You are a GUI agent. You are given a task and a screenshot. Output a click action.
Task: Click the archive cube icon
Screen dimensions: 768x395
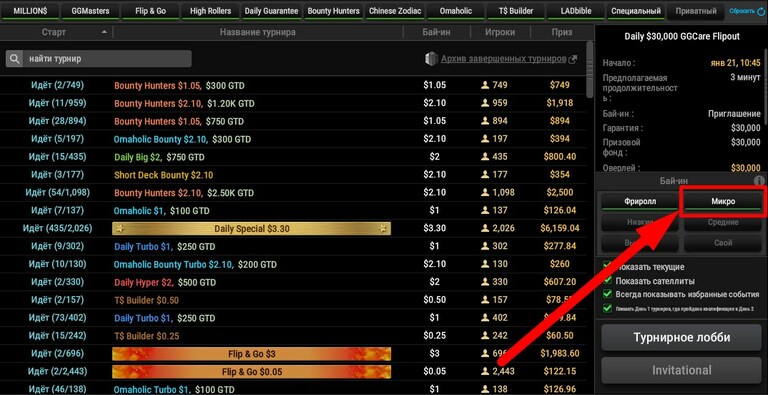tap(431, 59)
